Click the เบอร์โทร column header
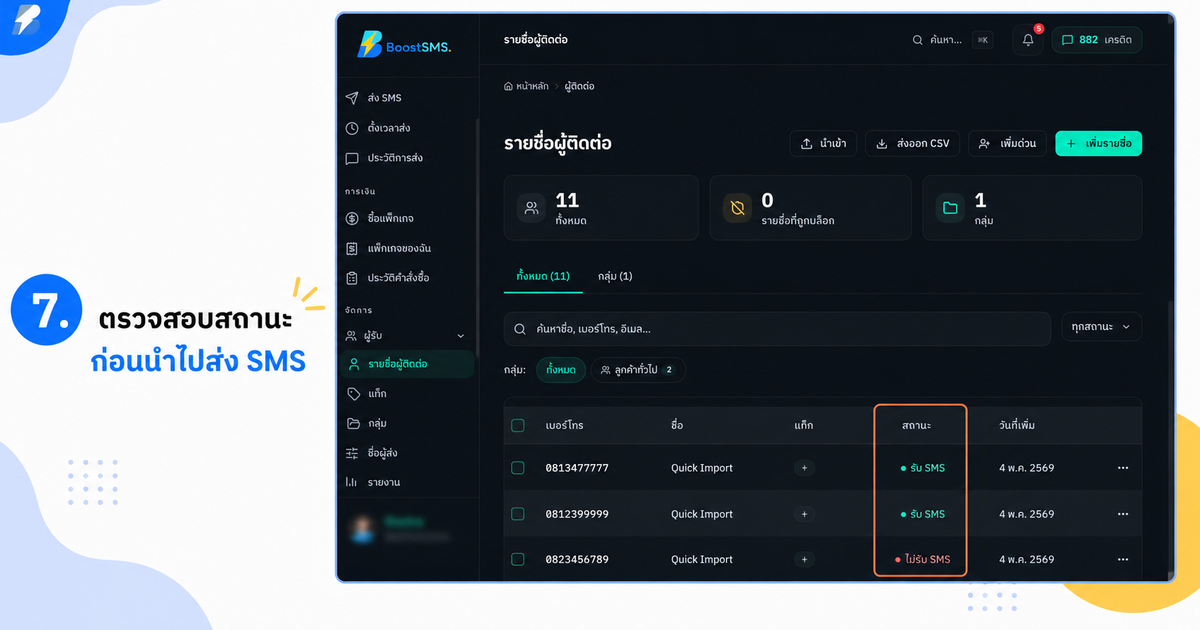Image resolution: width=1200 pixels, height=630 pixels. [565, 425]
